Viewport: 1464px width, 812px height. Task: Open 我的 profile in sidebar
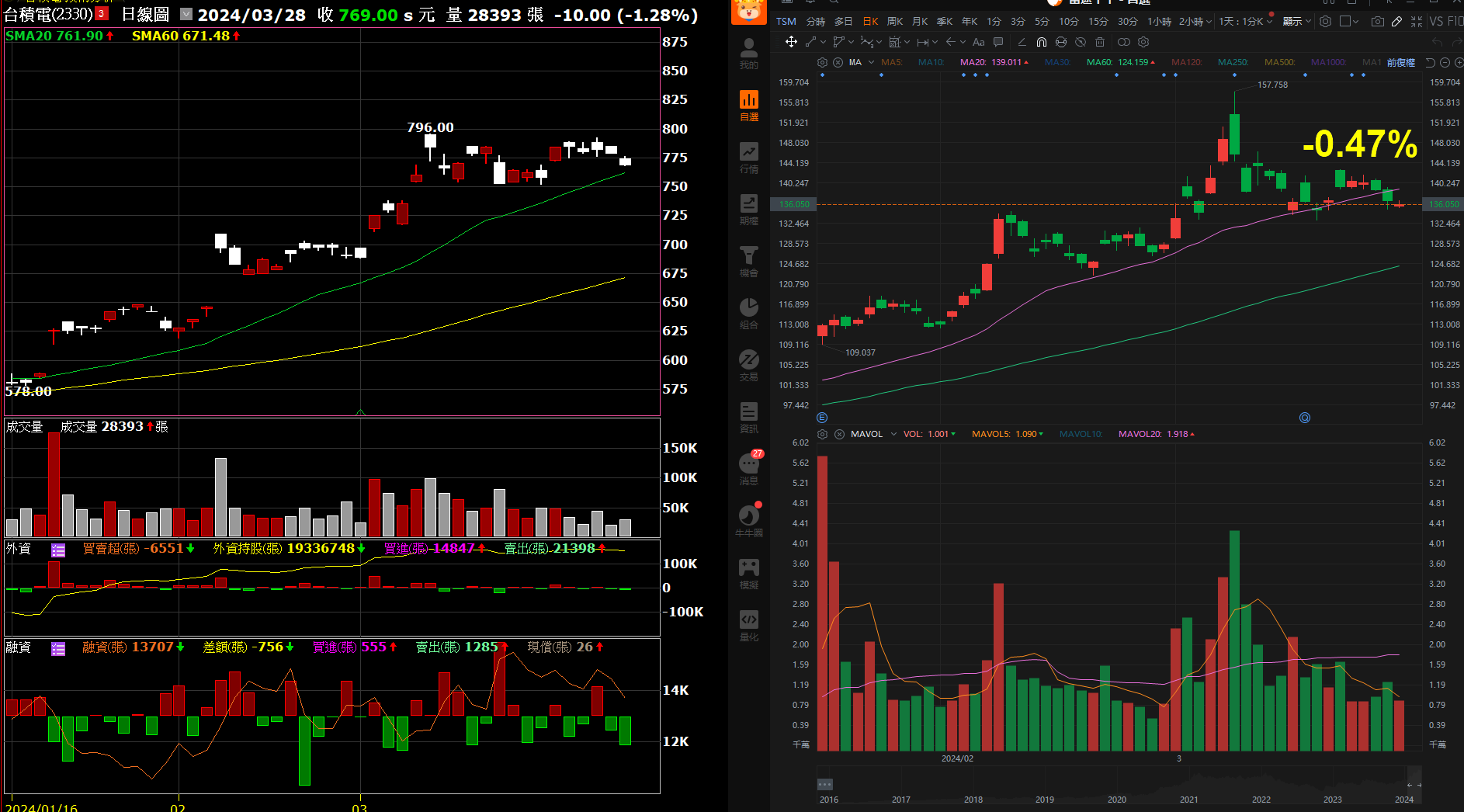tap(749, 54)
